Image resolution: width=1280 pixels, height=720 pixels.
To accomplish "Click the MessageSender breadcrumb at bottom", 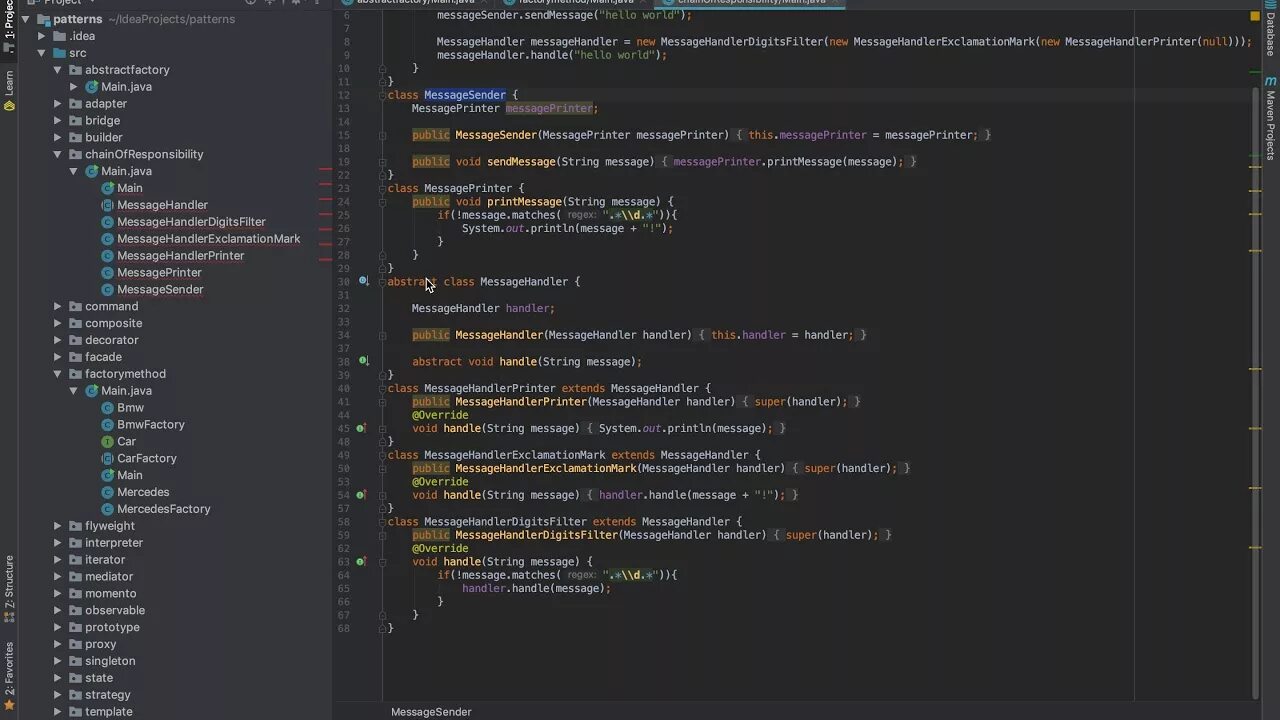I will pos(431,712).
